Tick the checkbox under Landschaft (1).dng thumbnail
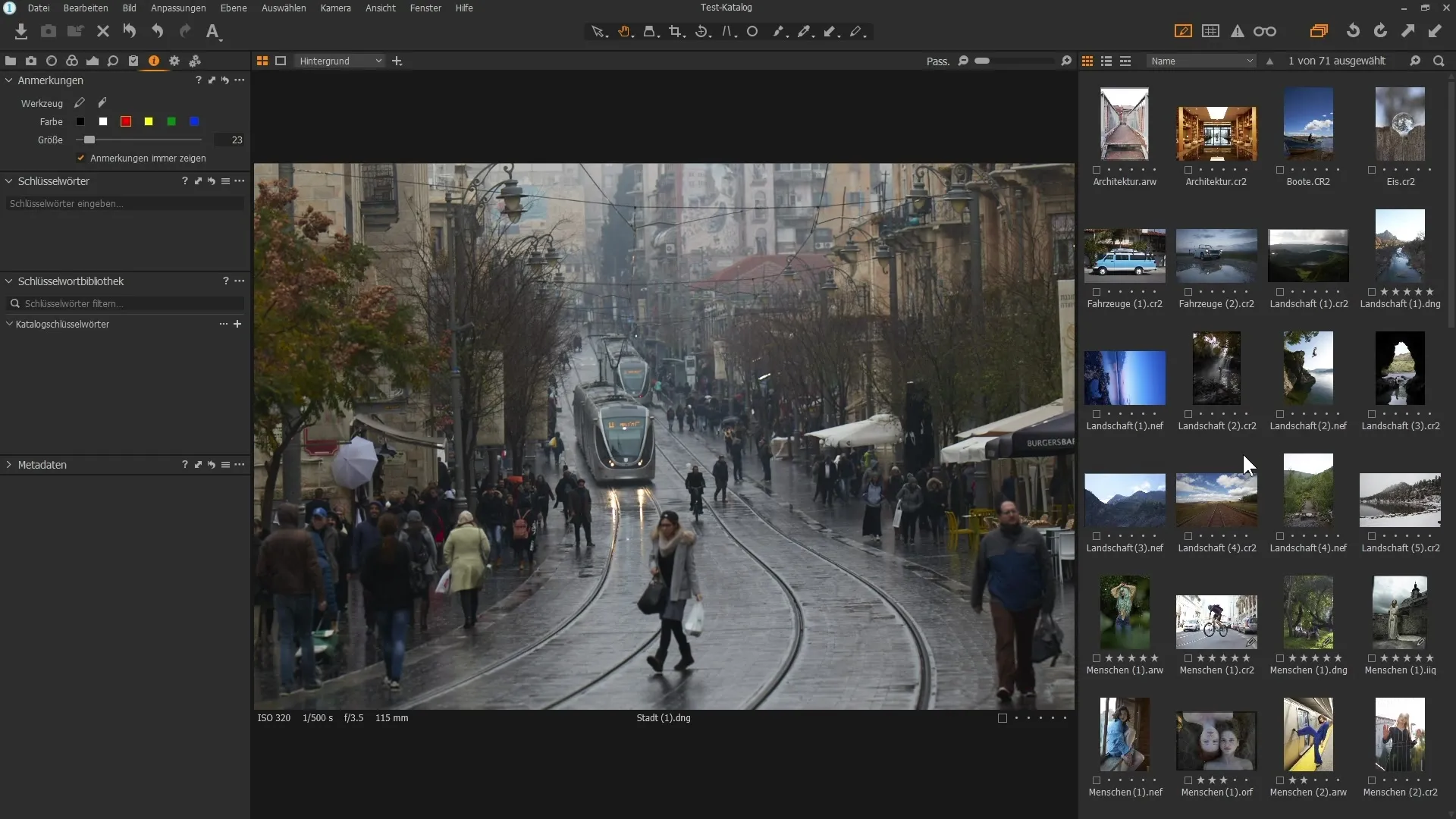1456x819 pixels. (1372, 292)
